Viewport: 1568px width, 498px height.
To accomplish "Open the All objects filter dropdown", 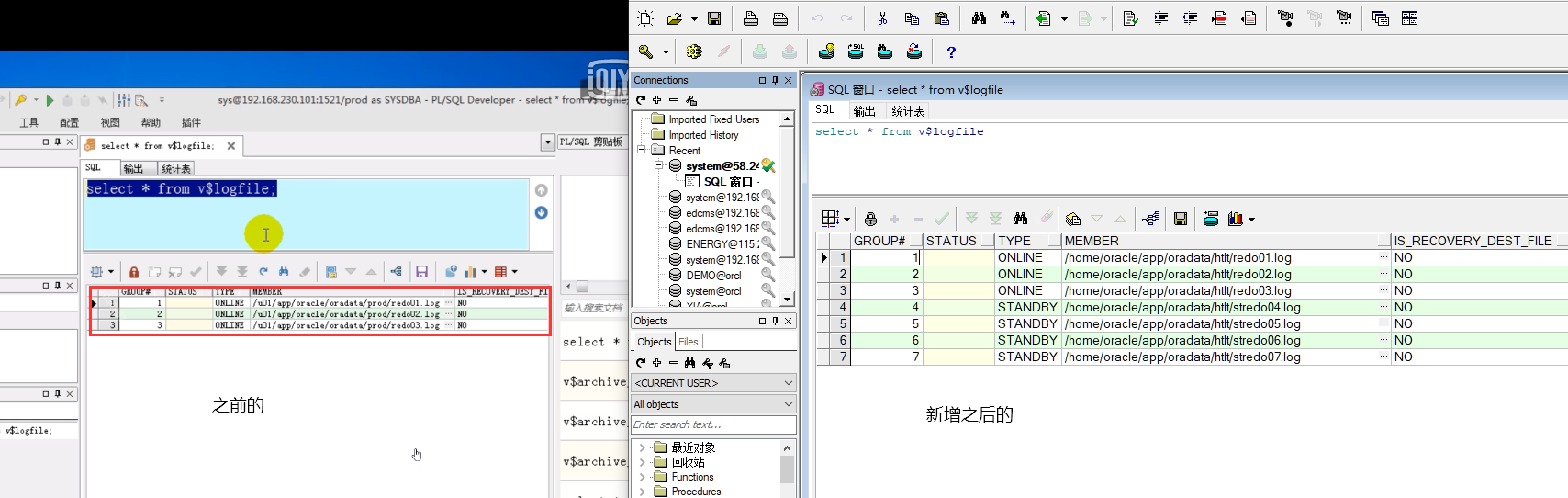I will 713,404.
